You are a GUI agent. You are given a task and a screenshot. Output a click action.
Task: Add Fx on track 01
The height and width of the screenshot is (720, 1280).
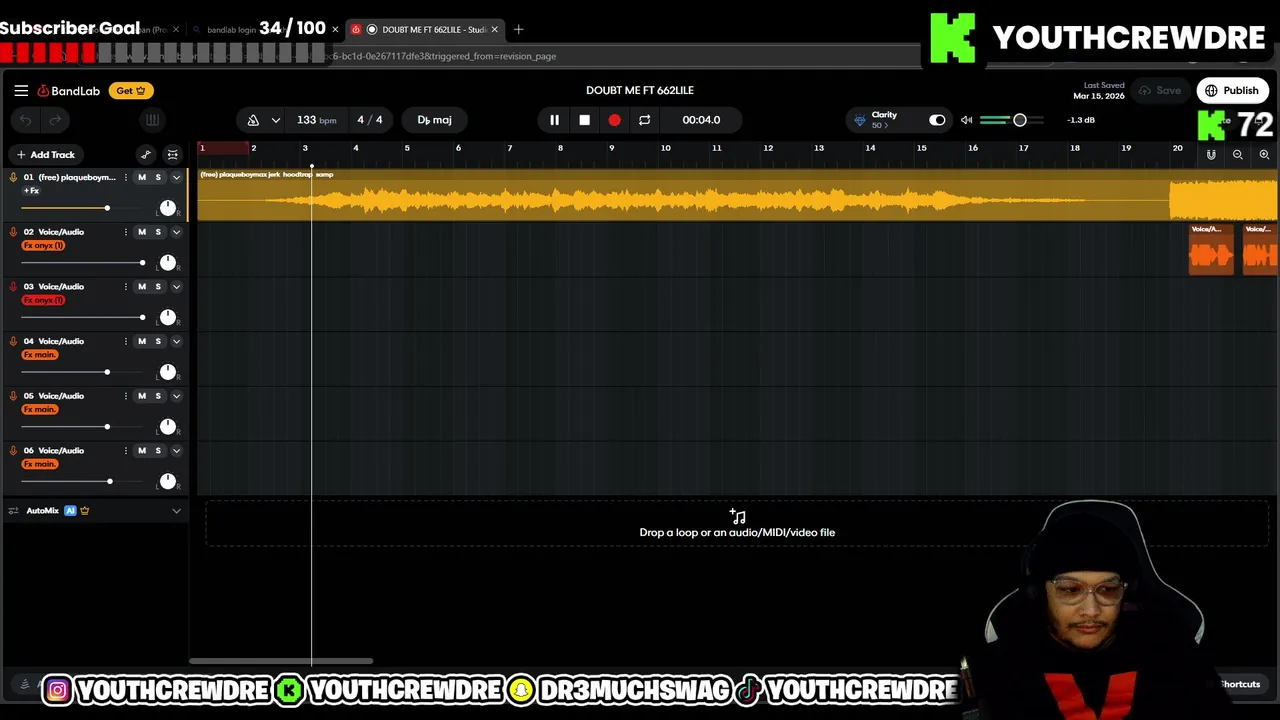pos(32,191)
